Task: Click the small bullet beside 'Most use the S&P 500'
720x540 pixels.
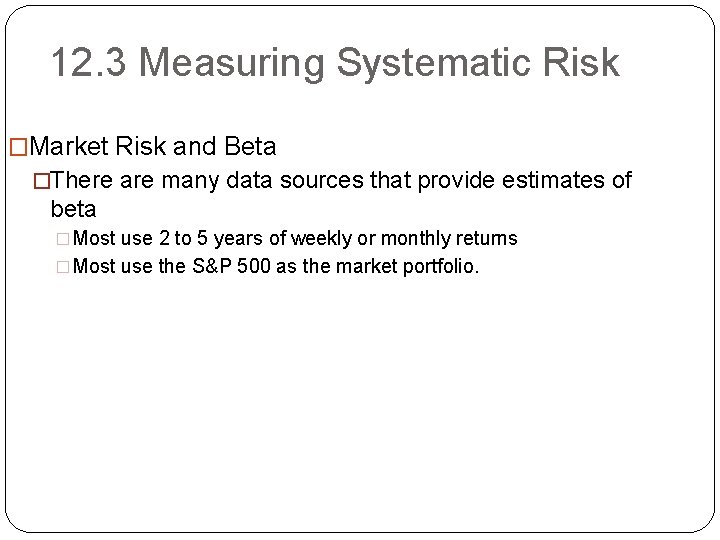Action: click(x=63, y=267)
